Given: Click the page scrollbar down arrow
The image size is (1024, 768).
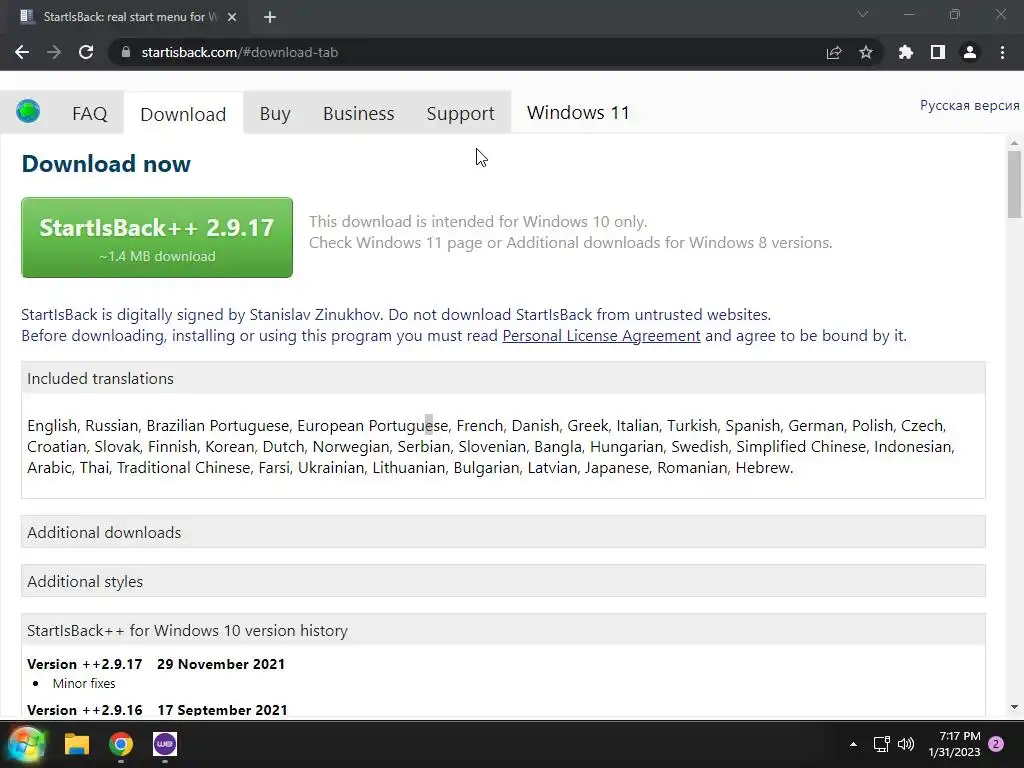Looking at the screenshot, I should [1014, 707].
